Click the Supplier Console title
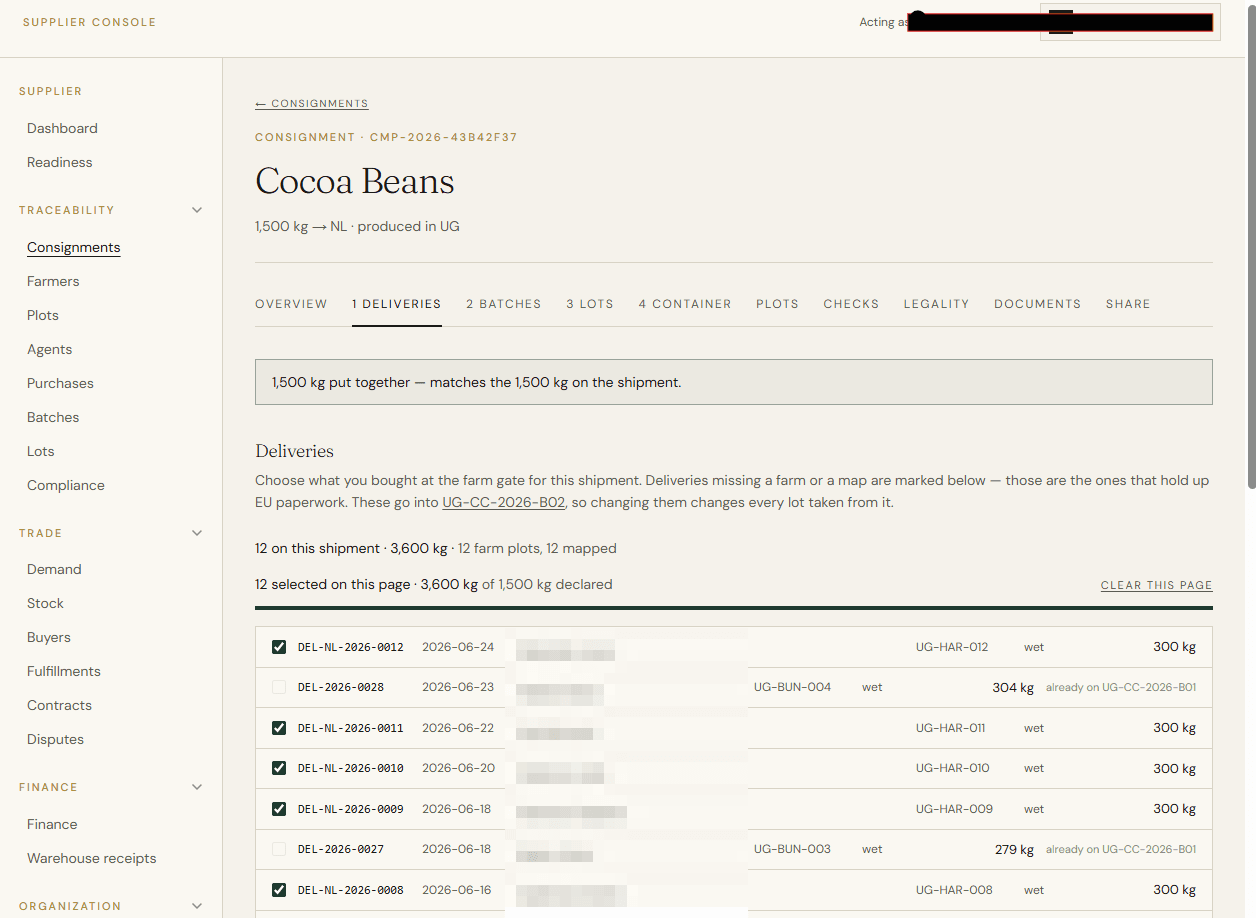The height and width of the screenshot is (918, 1256). (89, 22)
